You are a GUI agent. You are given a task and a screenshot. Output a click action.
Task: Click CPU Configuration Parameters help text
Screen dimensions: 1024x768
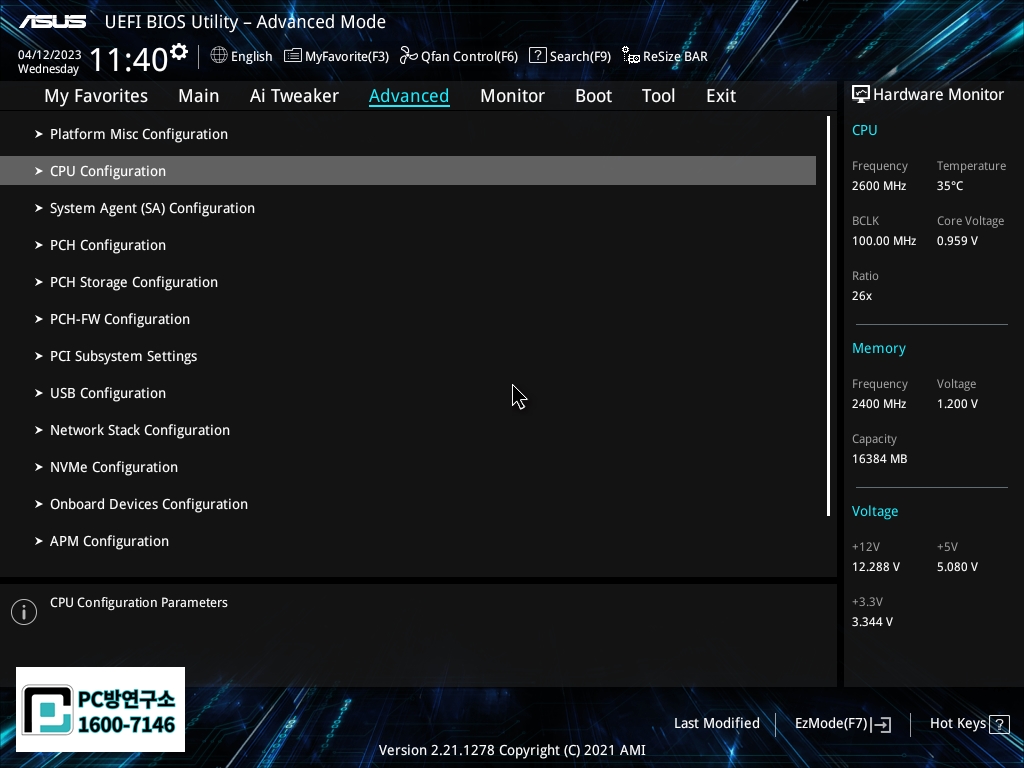(x=138, y=603)
